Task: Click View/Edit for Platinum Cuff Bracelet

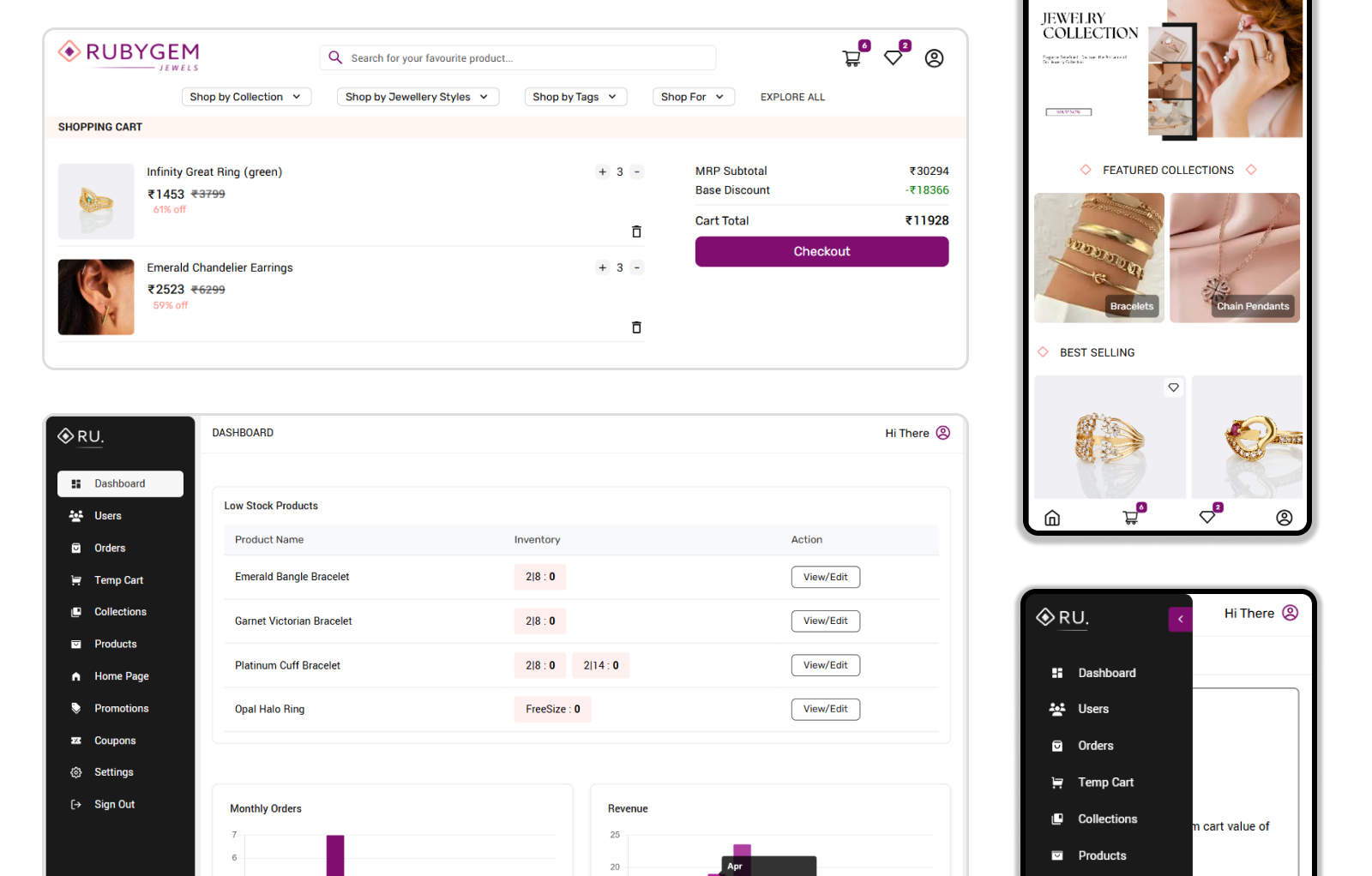Action: point(825,665)
